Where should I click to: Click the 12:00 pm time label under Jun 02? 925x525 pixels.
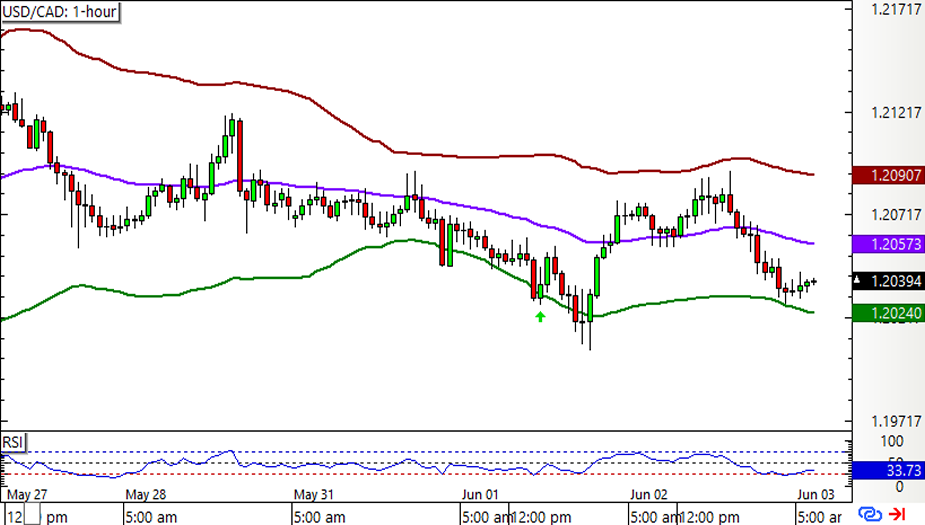click(x=709, y=517)
